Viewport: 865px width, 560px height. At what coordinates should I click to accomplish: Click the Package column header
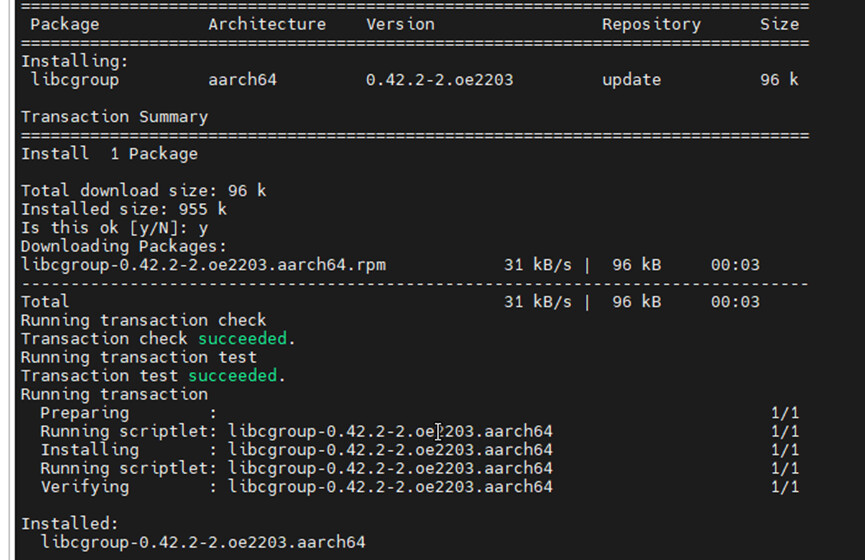(x=66, y=24)
